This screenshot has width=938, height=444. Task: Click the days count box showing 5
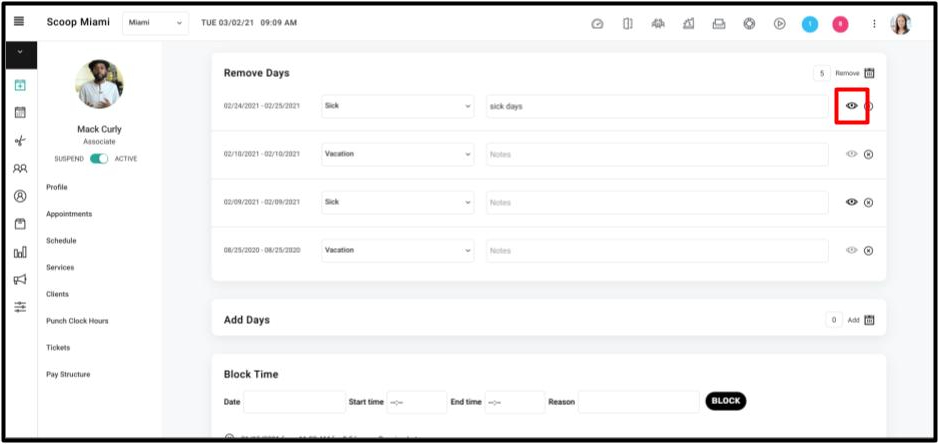pyautogui.click(x=821, y=73)
